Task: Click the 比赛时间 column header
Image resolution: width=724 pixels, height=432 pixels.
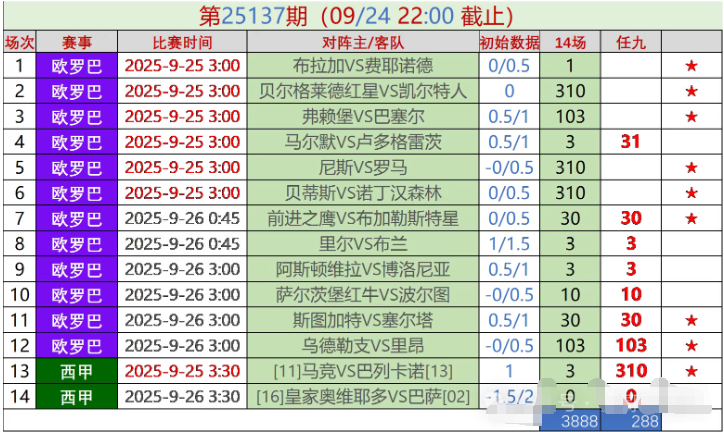Action: [182, 42]
